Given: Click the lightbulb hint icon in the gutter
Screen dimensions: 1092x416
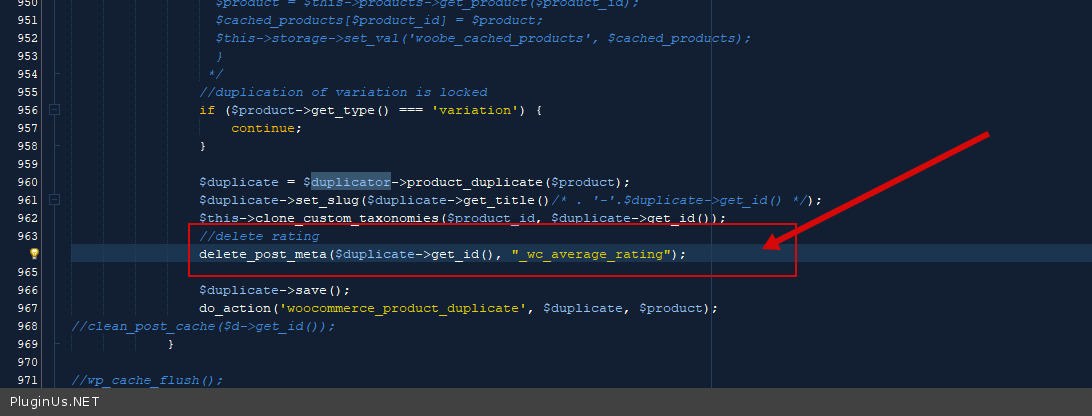Looking at the screenshot, I should [34, 254].
